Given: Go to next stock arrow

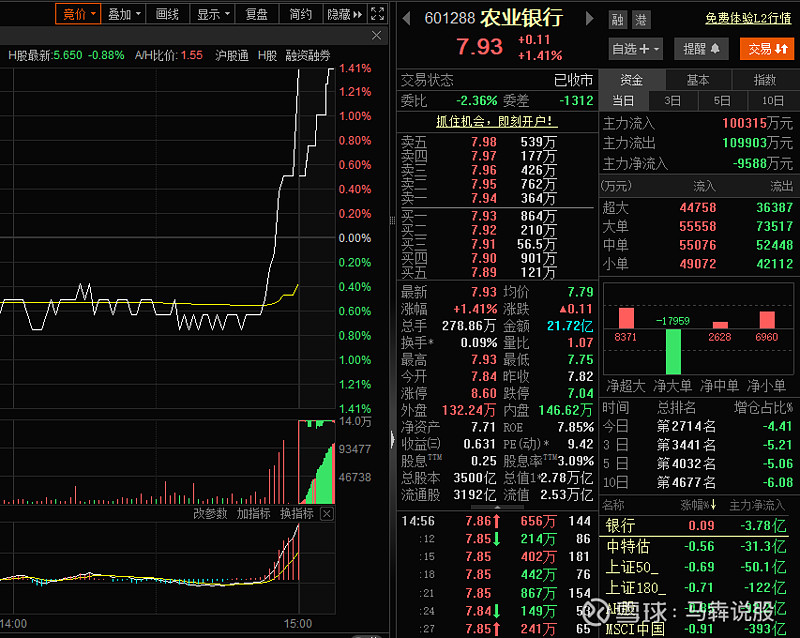Looking at the screenshot, I should 589,18.
